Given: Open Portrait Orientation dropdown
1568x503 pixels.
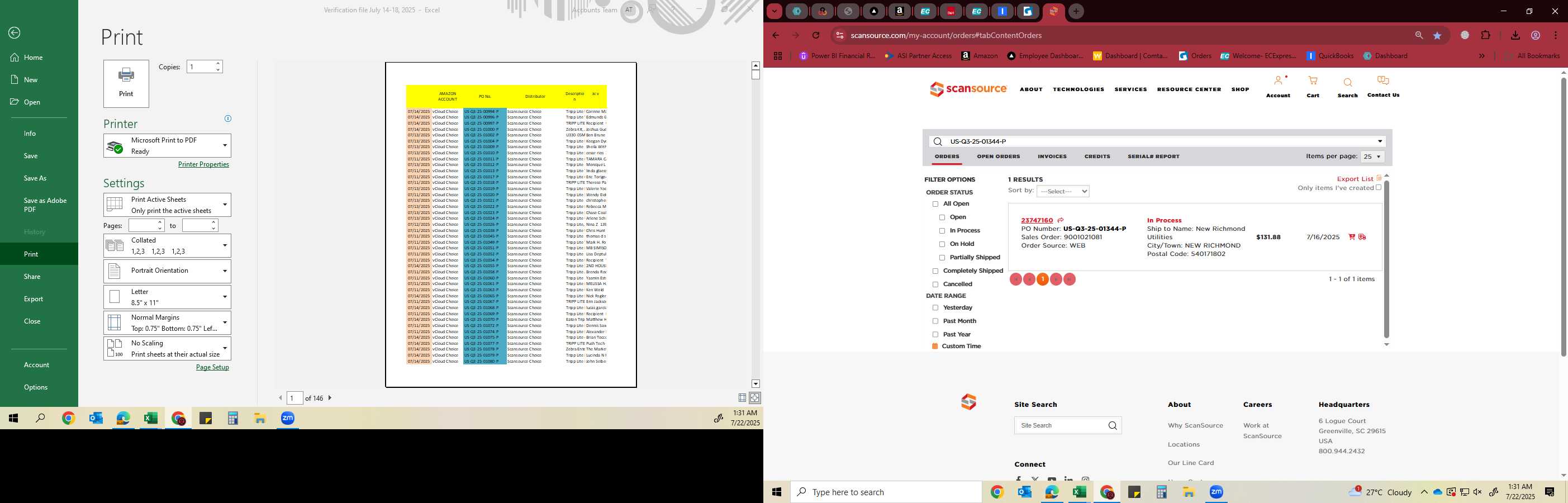Looking at the screenshot, I should pos(168,271).
